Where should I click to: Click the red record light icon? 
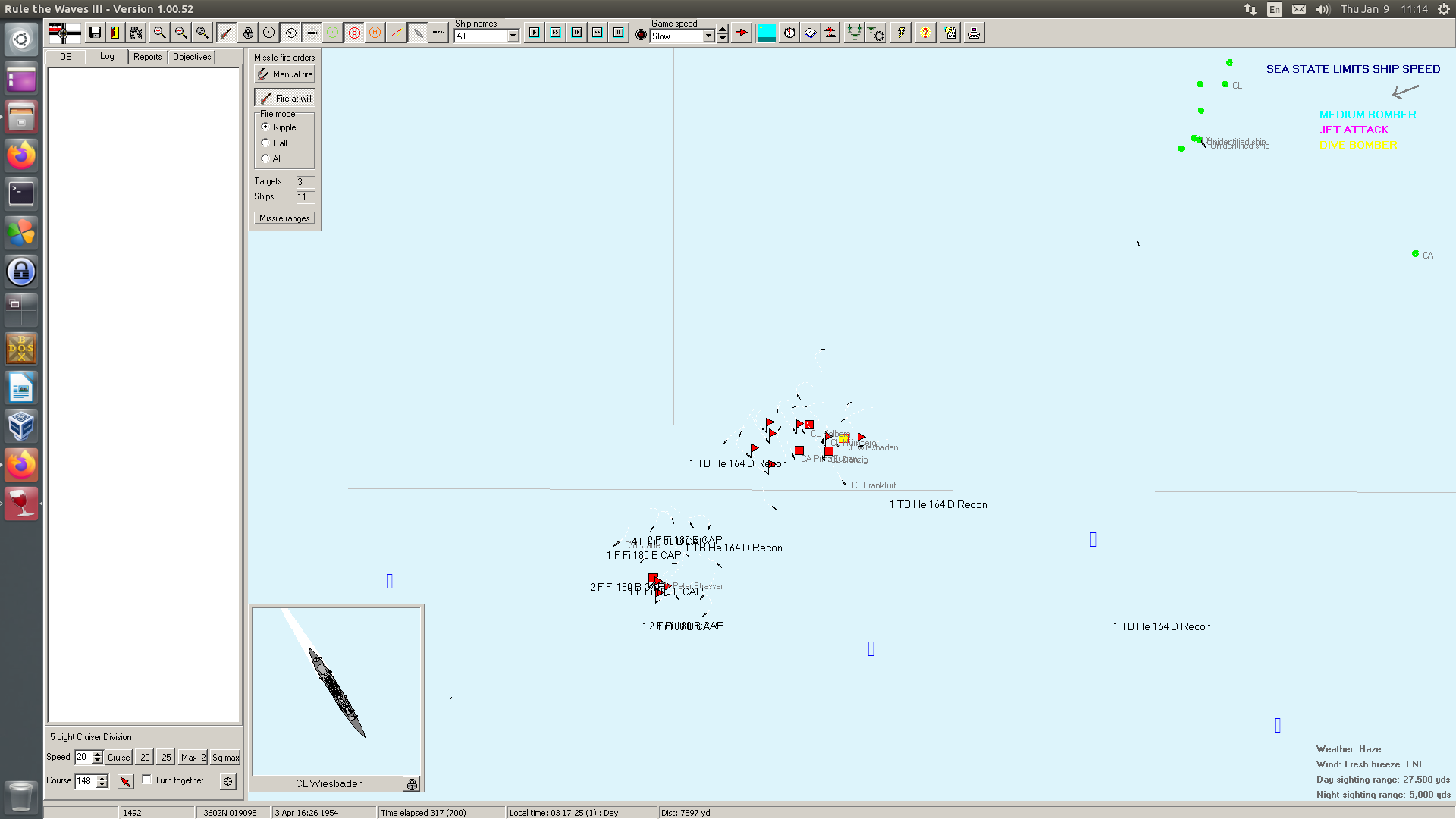[x=641, y=35]
